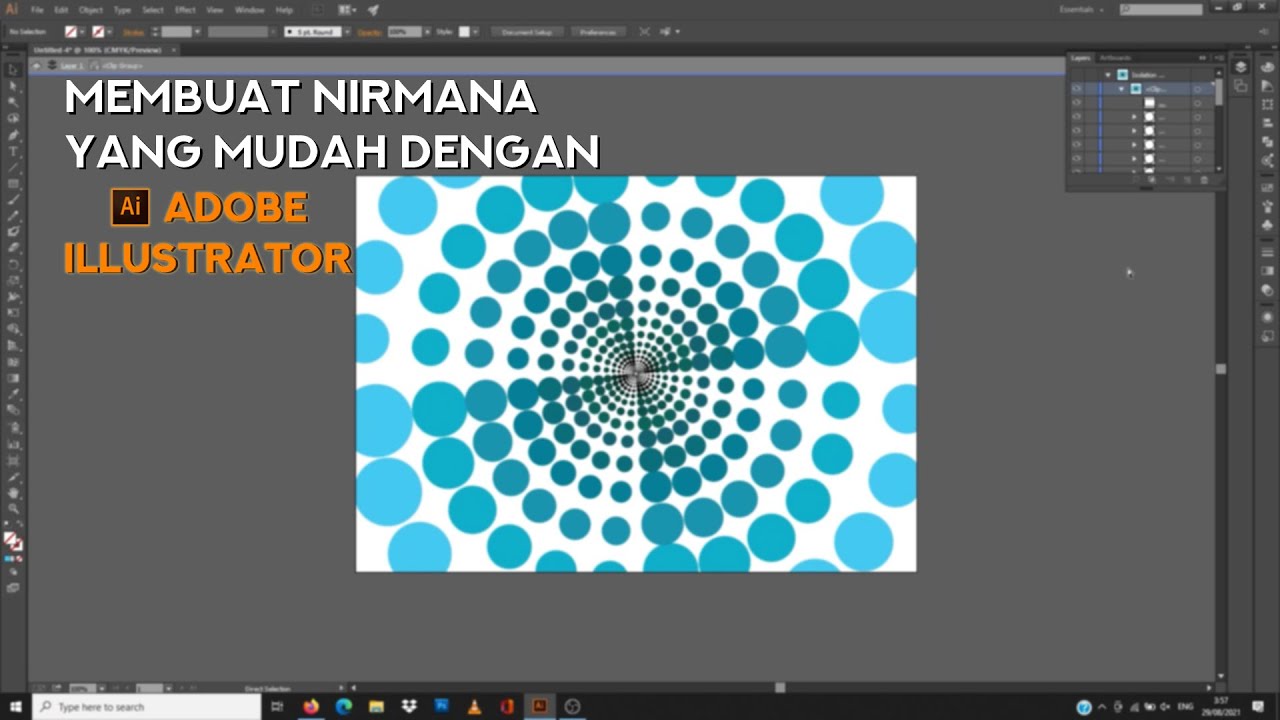1280x720 pixels.
Task: Open the 5 pt. Round brush definition dropdown
Action: click(347, 32)
